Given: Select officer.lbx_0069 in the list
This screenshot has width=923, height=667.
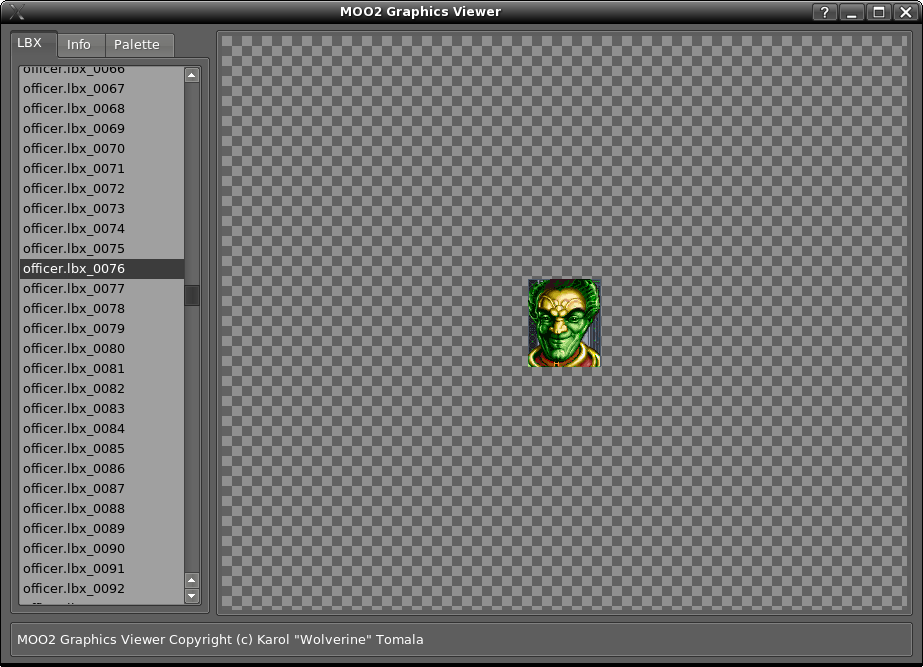Looking at the screenshot, I should tap(102, 128).
